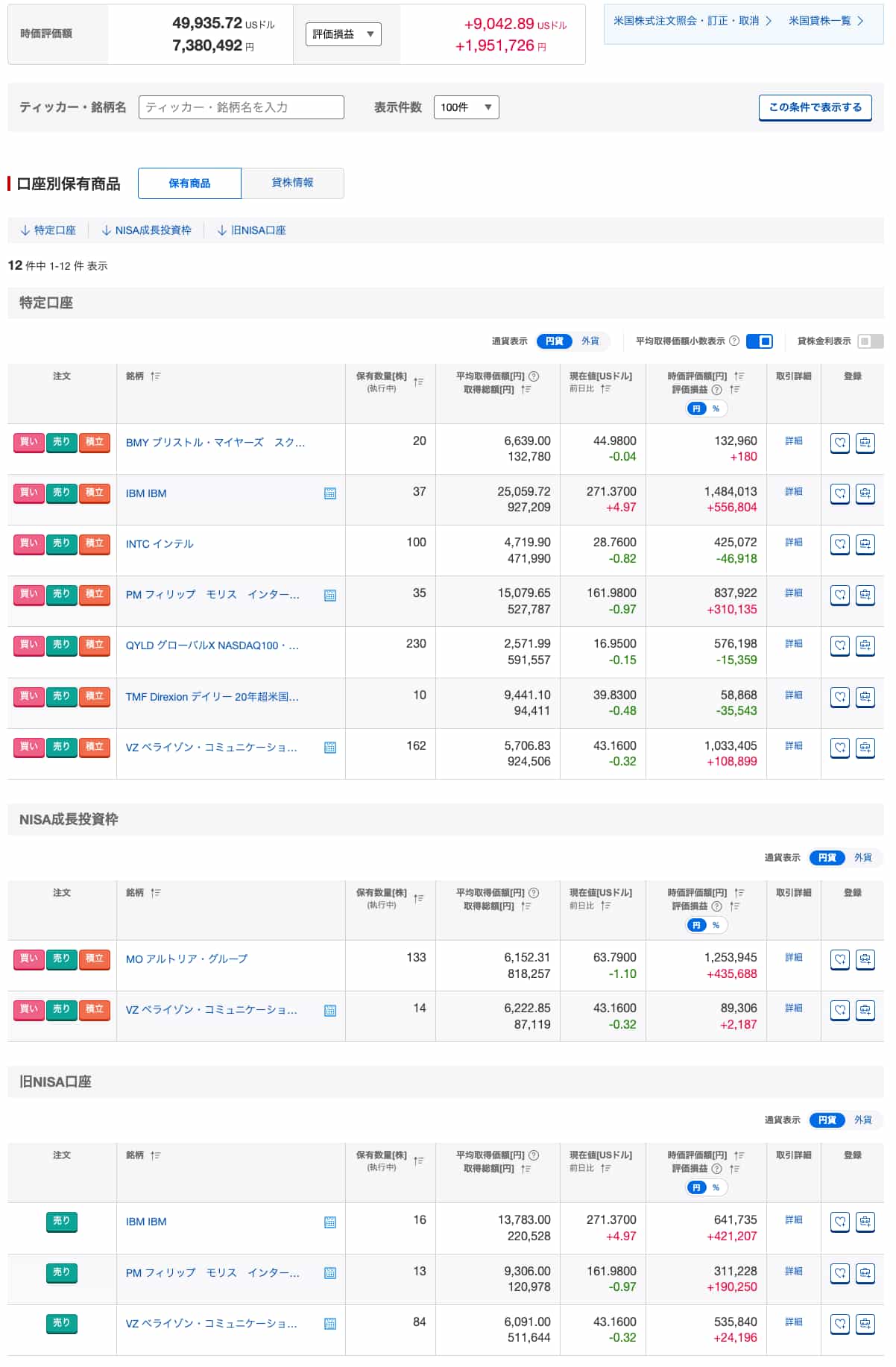Viewport: 896px width, 1367px height.
Task: Select the 保有商品 tab
Action: pyautogui.click(x=189, y=183)
